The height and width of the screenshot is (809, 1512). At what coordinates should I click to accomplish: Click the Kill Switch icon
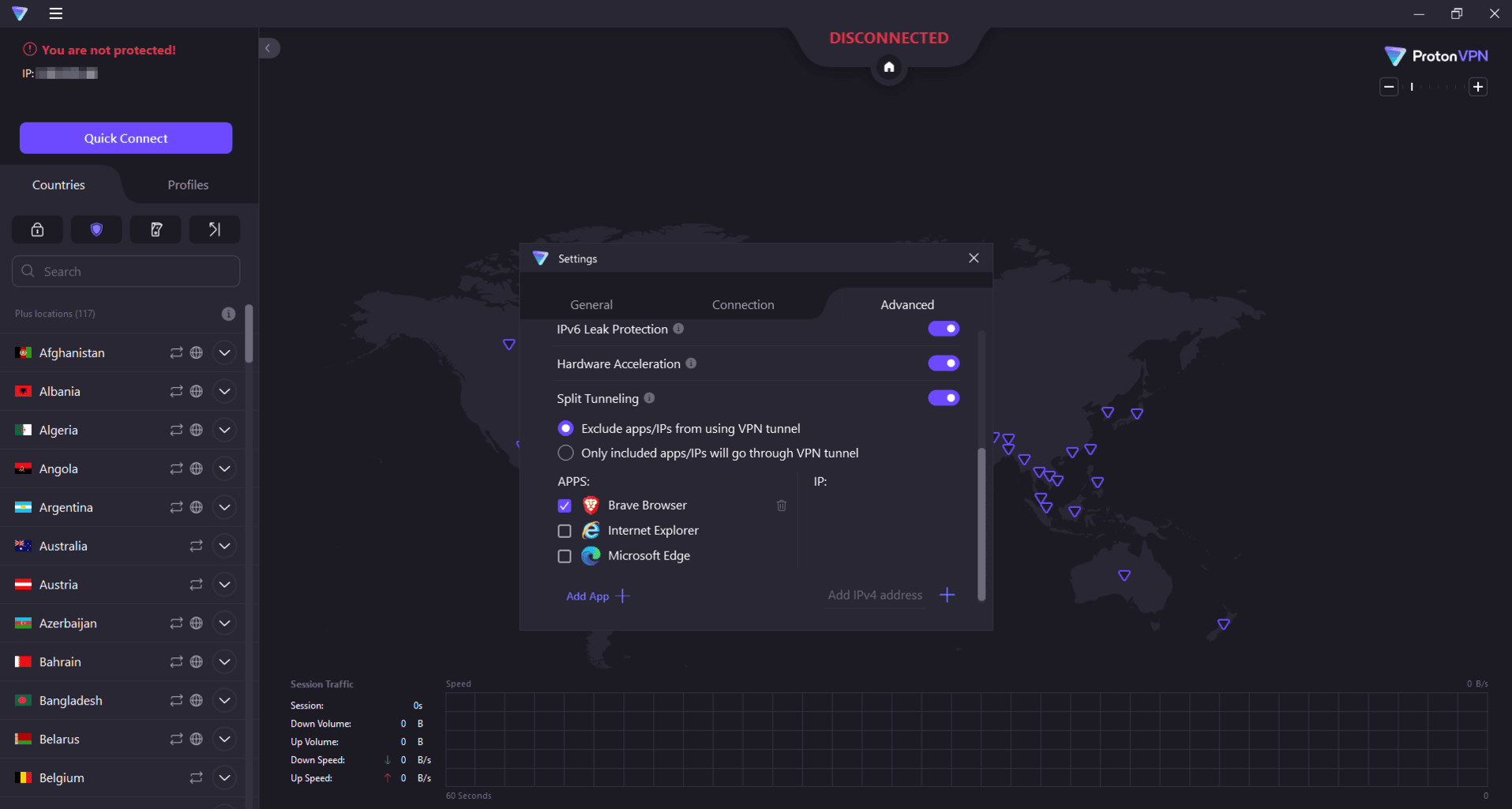(x=156, y=230)
